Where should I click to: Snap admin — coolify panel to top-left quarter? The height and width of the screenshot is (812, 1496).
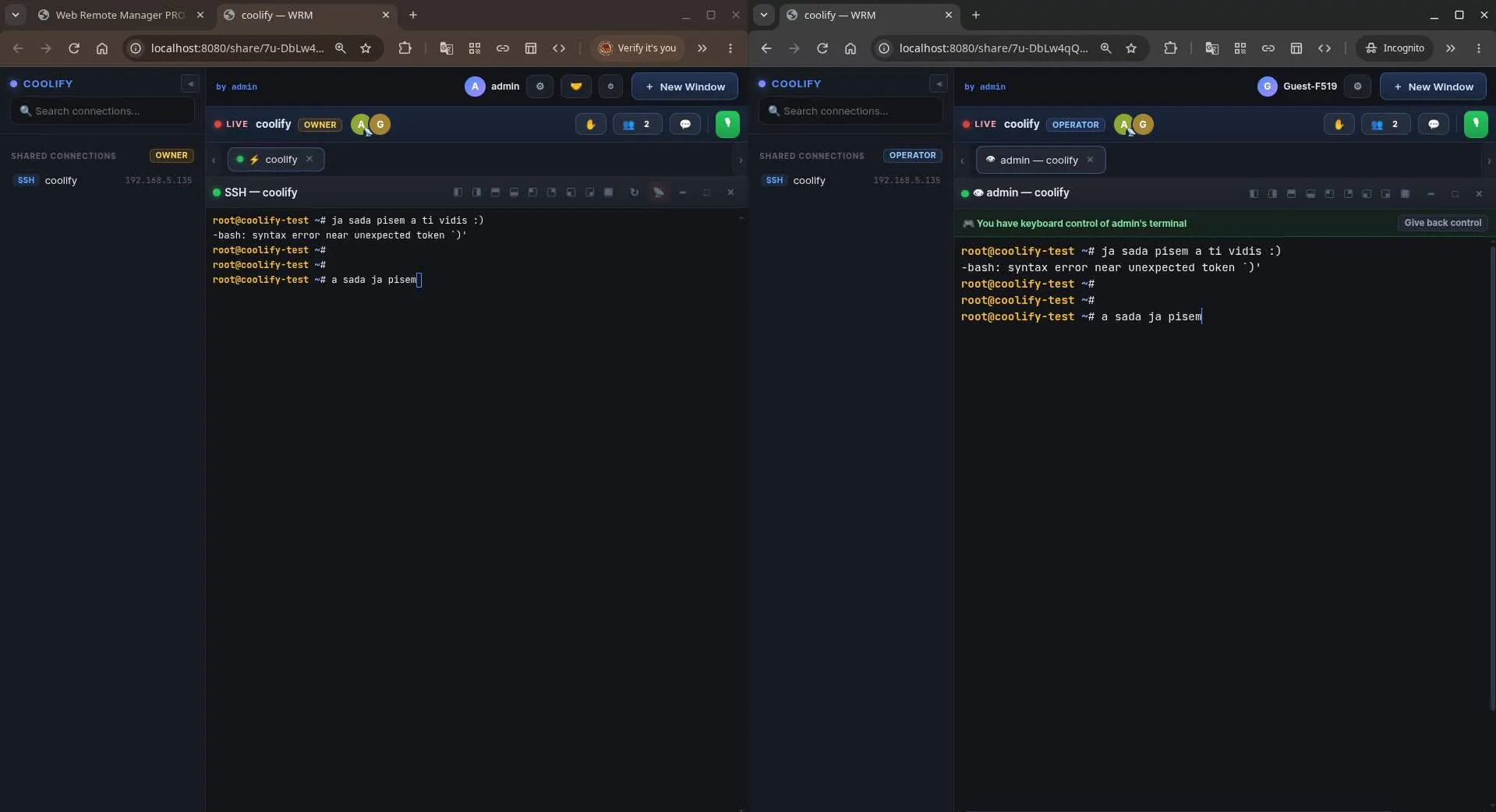(x=1329, y=193)
